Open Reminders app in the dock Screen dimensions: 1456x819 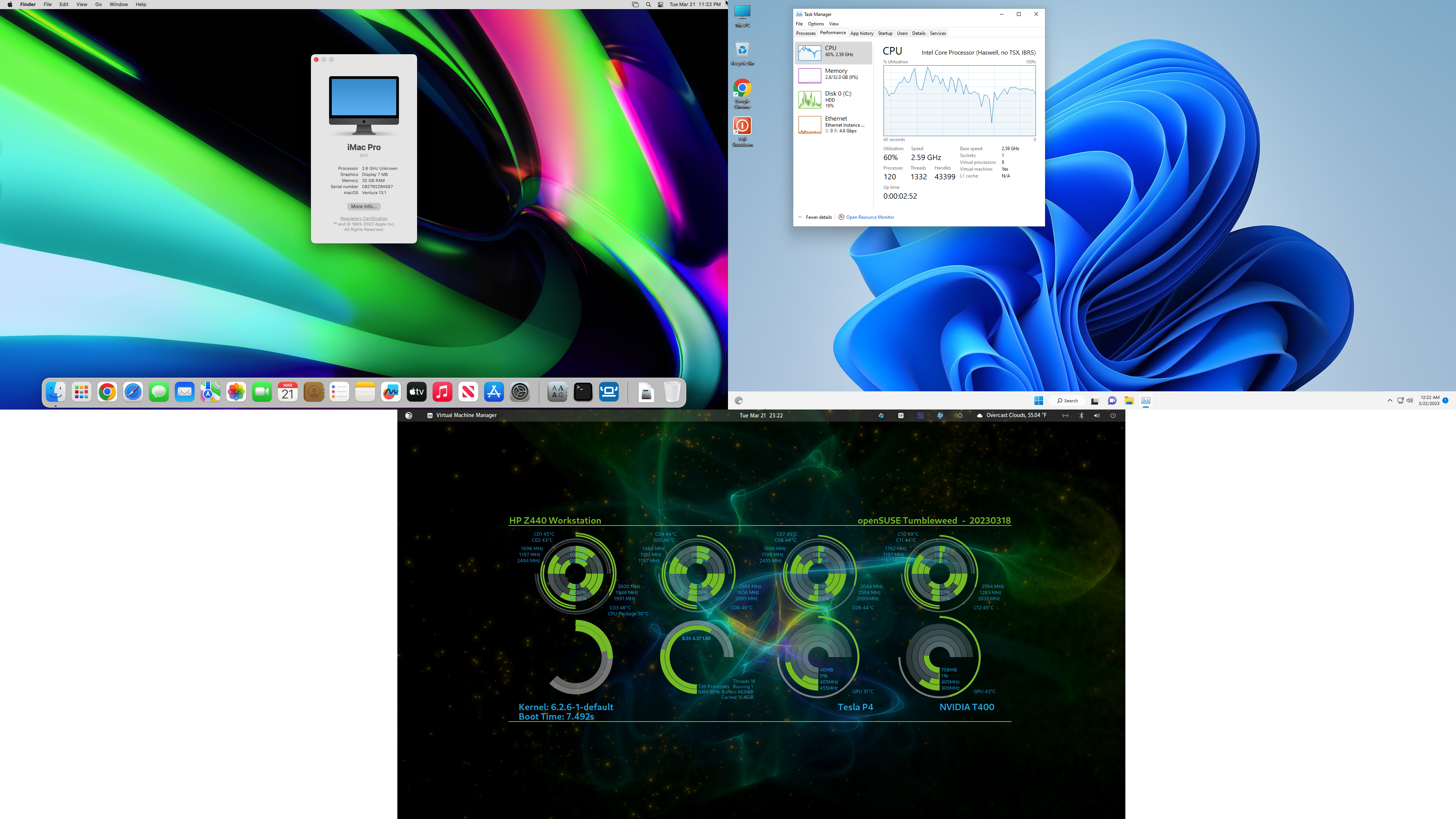(x=339, y=392)
